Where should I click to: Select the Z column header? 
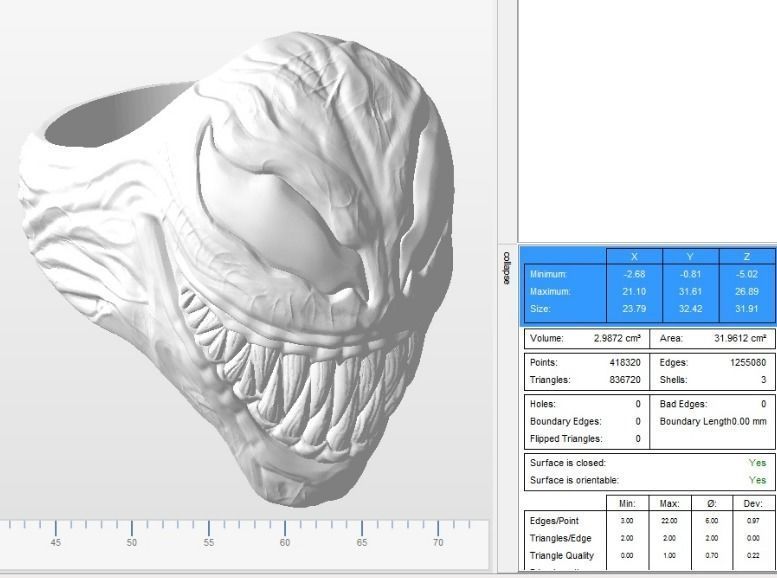[746, 256]
